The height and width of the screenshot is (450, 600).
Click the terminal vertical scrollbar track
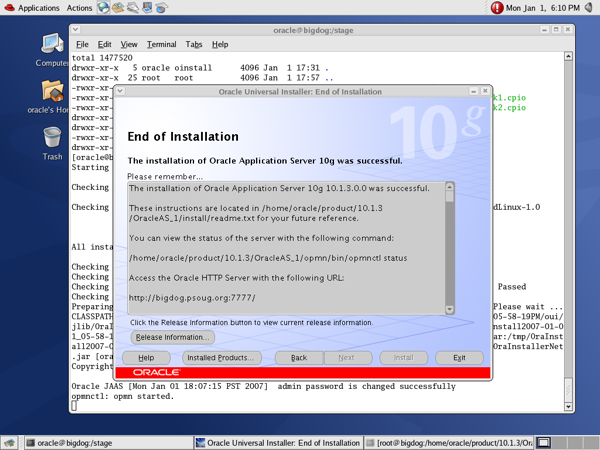568,218
